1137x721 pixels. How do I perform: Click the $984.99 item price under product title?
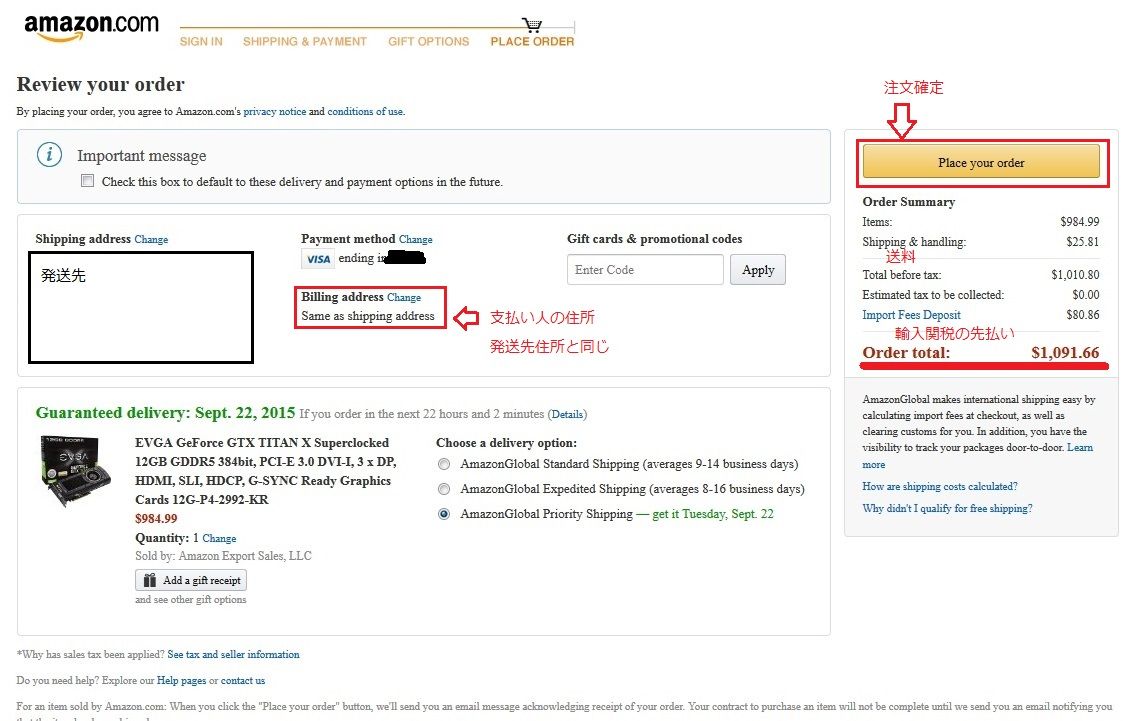pyautogui.click(x=156, y=519)
